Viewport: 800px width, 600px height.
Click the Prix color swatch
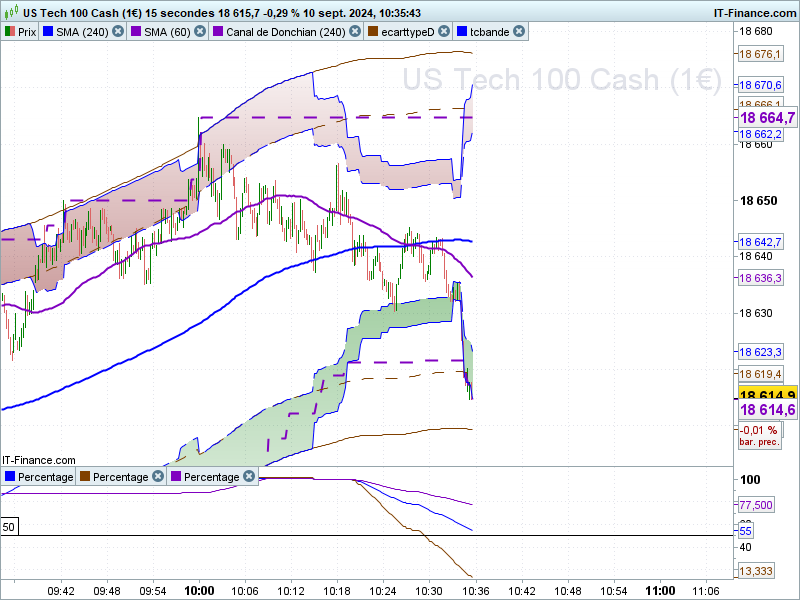pos(10,32)
